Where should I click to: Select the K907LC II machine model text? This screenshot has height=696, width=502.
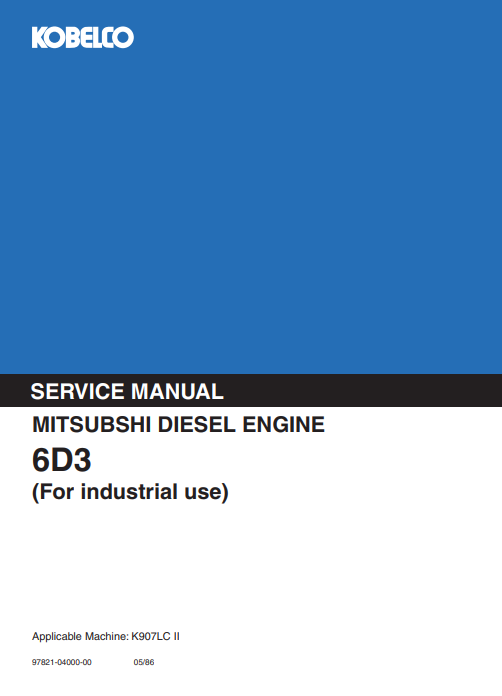(155, 637)
